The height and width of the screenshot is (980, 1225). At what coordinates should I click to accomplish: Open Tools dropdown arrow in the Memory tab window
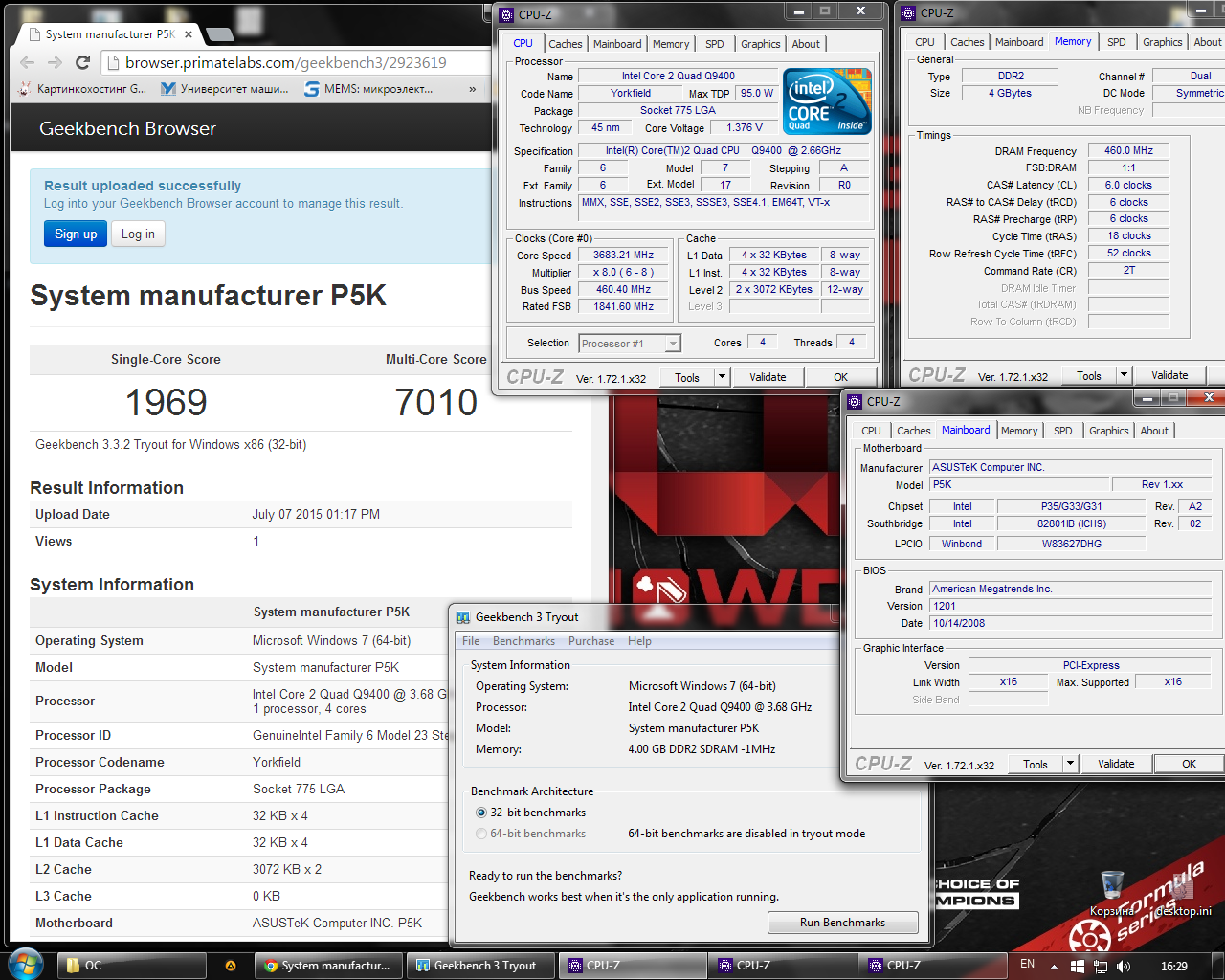coord(1125,375)
